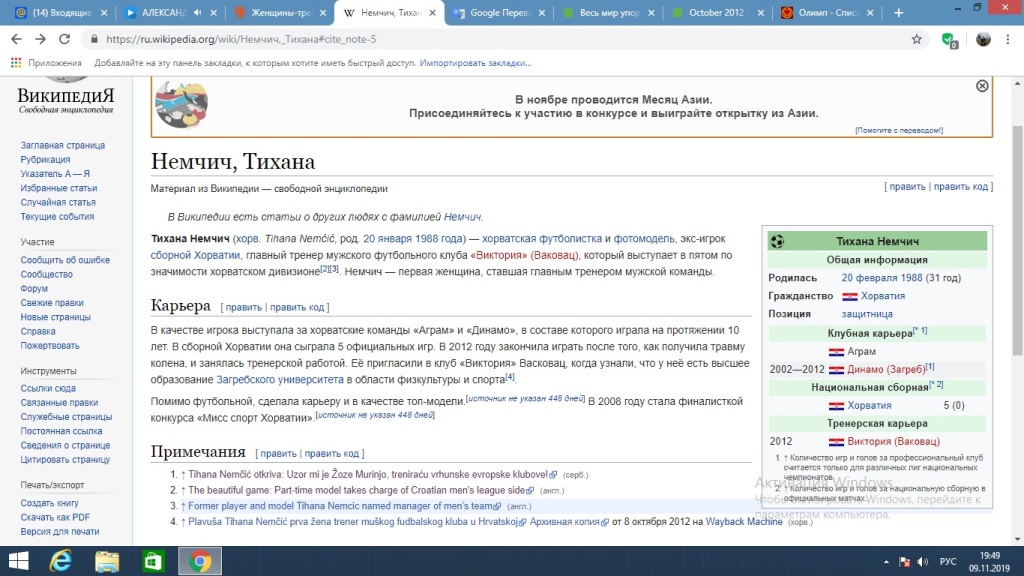Screen dimensions: 1024x576
Task: Open фотомодель link in intro
Action: click(x=644, y=238)
